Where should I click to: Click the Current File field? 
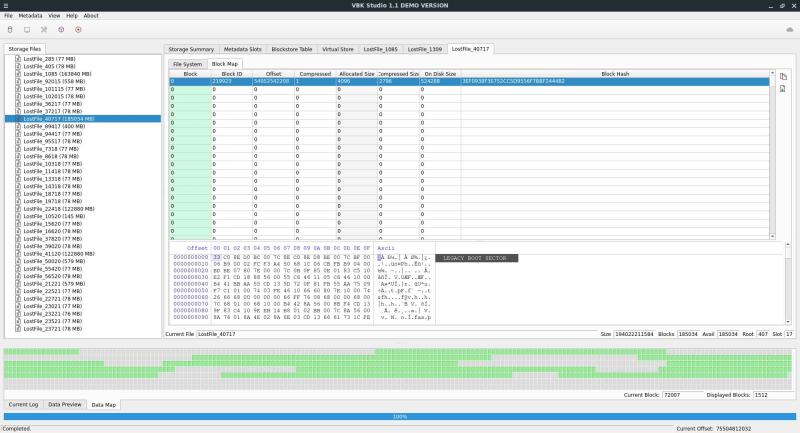coord(397,334)
